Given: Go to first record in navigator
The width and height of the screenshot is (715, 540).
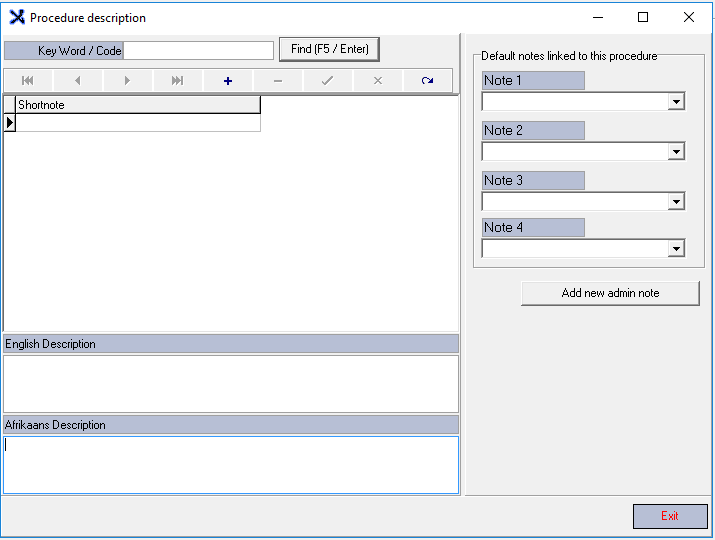Looking at the screenshot, I should tap(28, 81).
